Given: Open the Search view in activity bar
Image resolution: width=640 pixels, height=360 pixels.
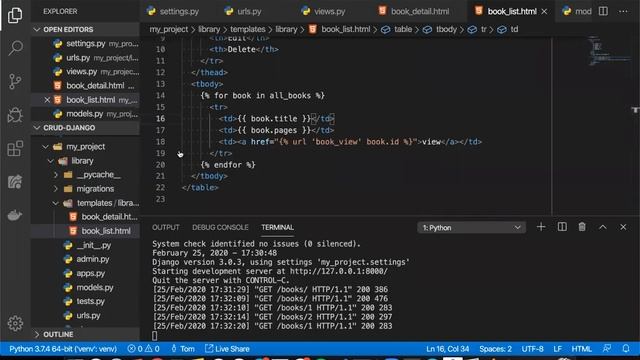Looking at the screenshot, I should coord(15,48).
